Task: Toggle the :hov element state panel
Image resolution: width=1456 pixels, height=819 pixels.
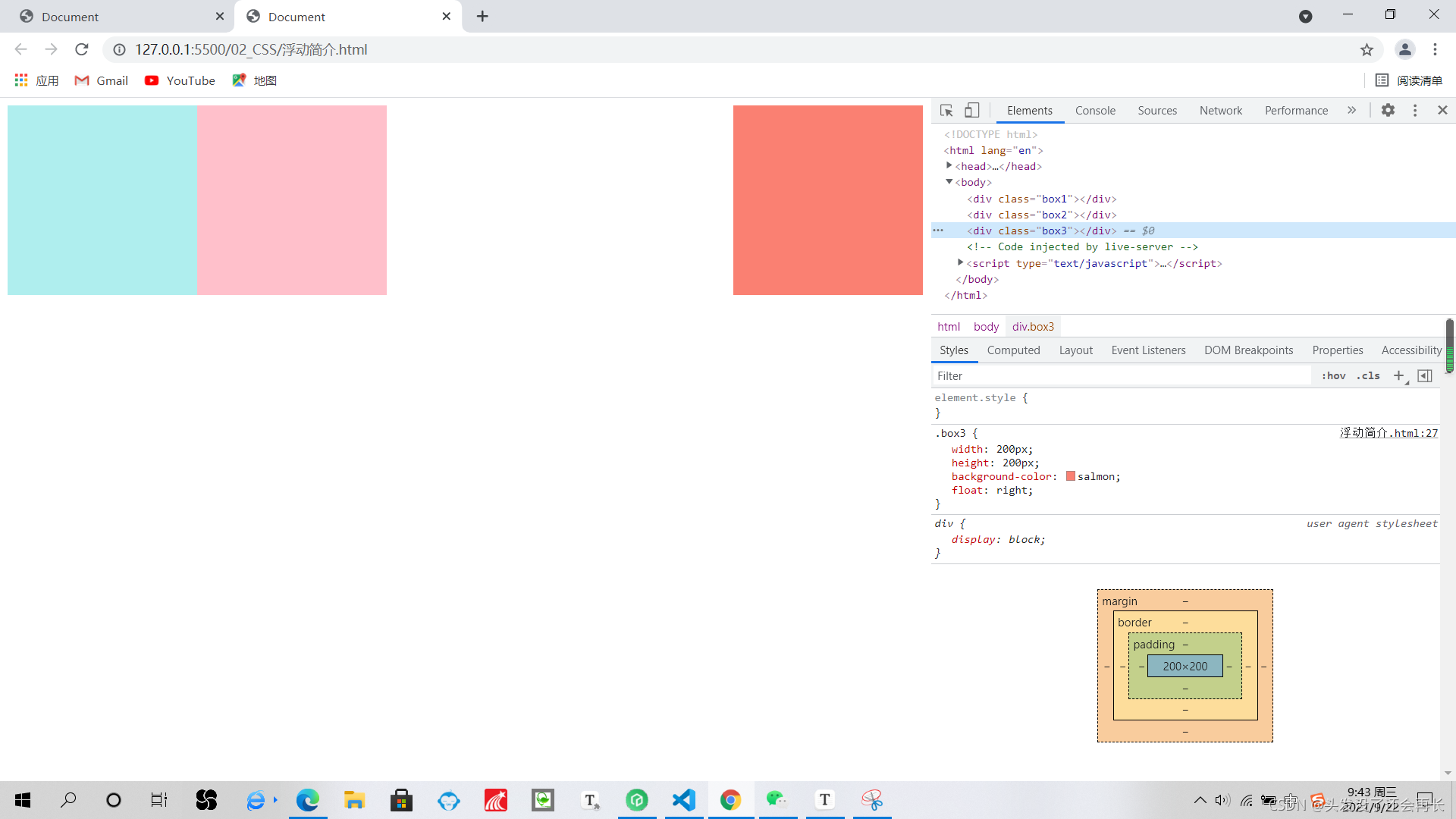Action: pyautogui.click(x=1333, y=376)
